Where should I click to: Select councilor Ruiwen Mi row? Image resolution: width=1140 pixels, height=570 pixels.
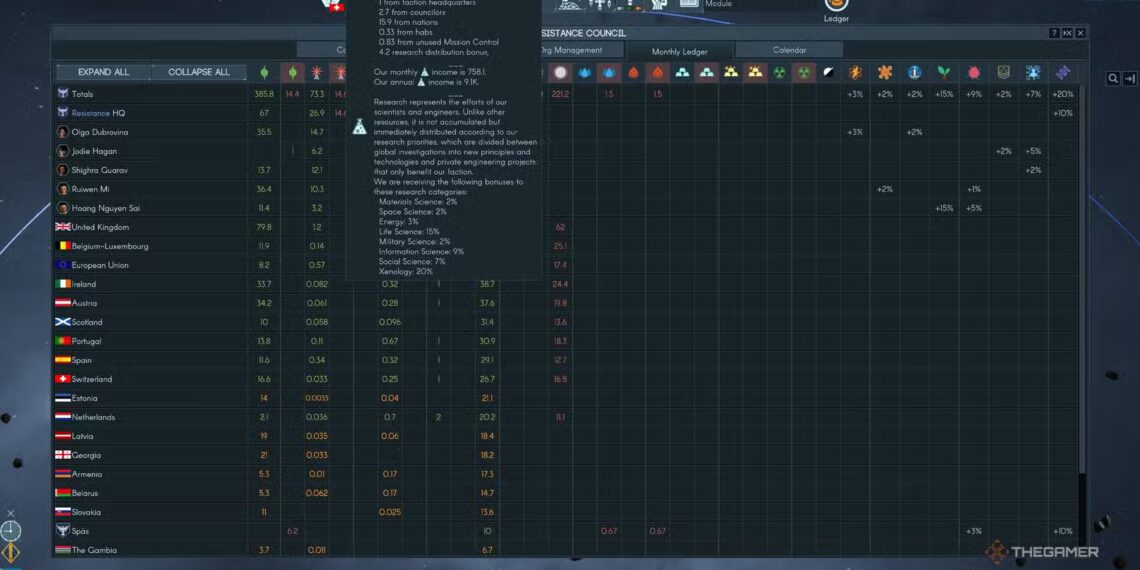(566, 189)
